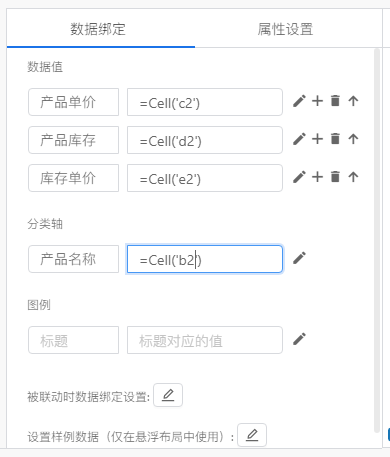Click the plus icon beside 库存单价 row
This screenshot has height=457, width=390.
click(317, 177)
